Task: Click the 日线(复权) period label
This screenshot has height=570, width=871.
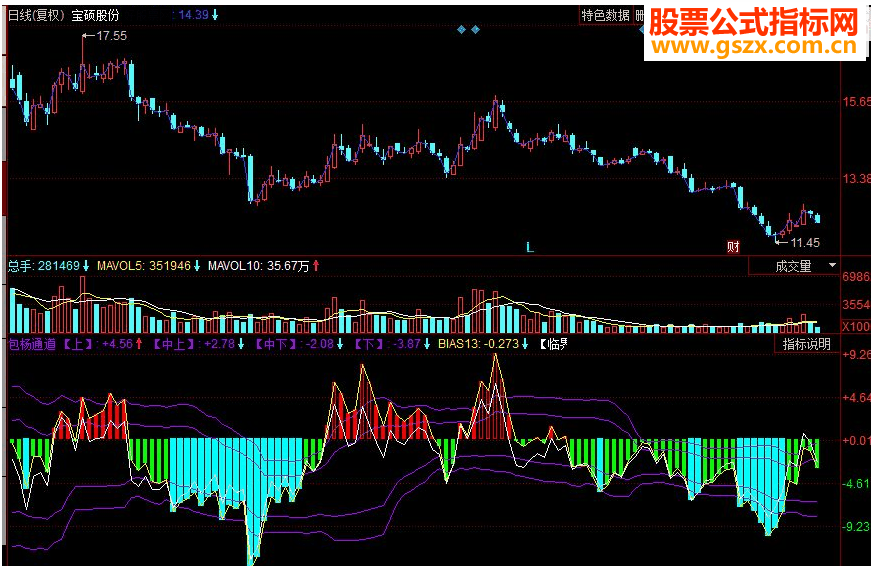Action: 37,16
